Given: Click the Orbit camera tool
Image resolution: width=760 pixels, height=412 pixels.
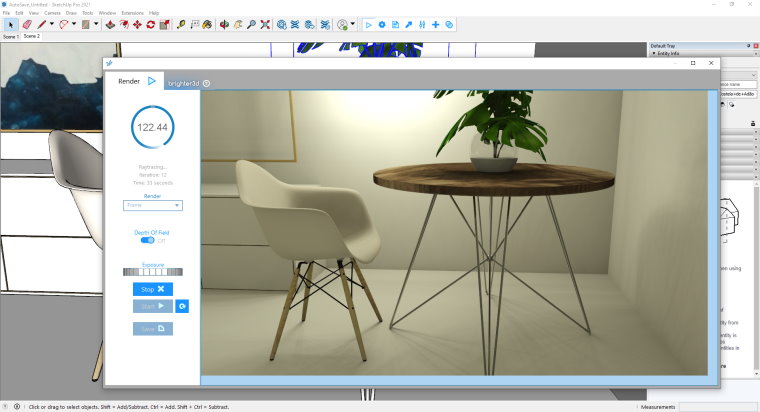Looking at the screenshot, I should pyautogui.click(x=224, y=24).
